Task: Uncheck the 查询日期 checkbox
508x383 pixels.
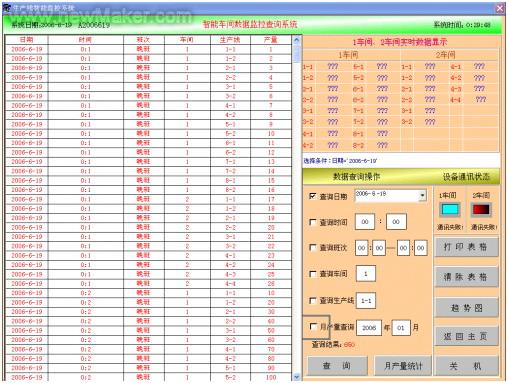Action: [x=313, y=196]
